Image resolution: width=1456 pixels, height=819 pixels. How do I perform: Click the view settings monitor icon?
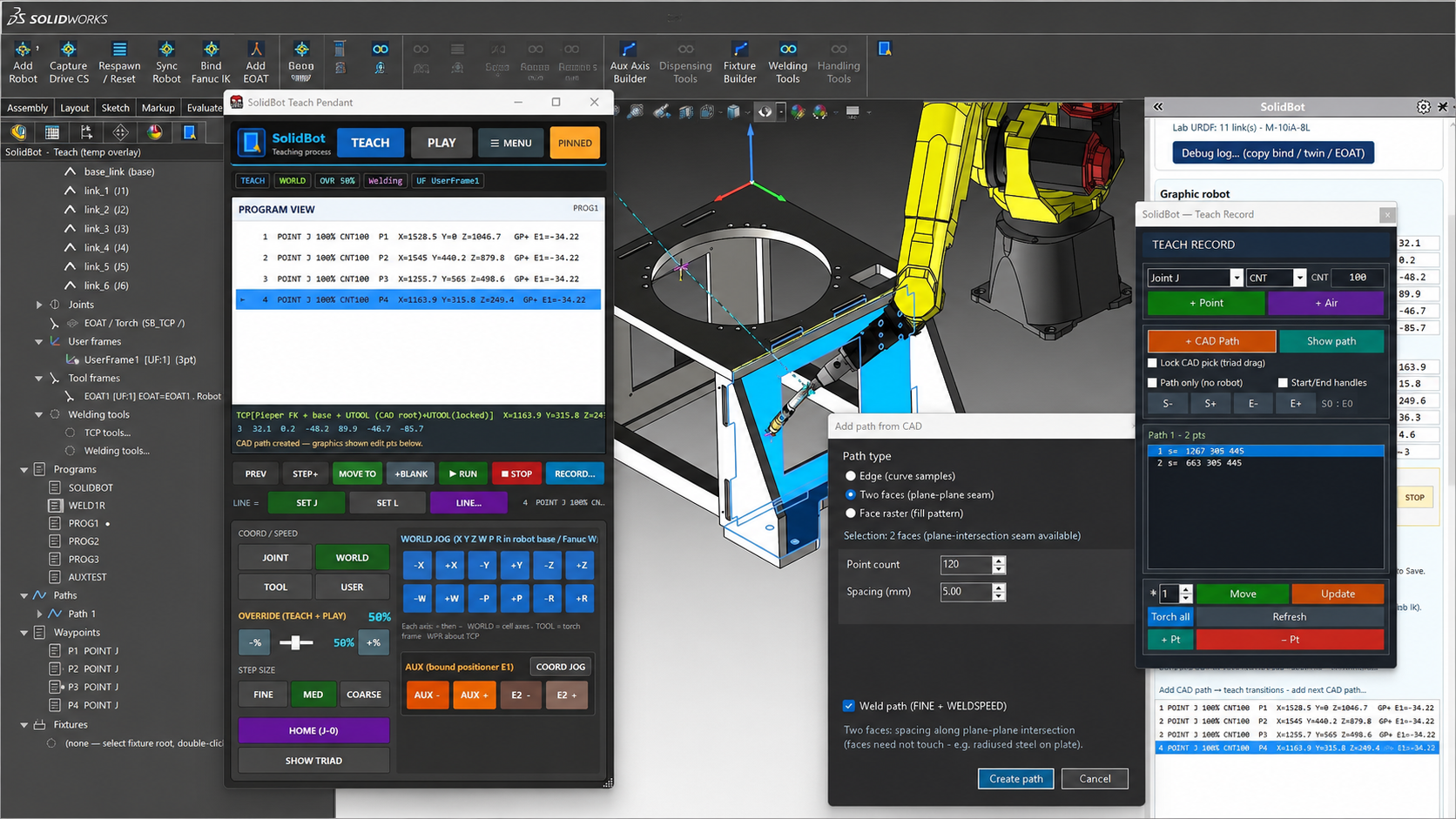[x=853, y=111]
